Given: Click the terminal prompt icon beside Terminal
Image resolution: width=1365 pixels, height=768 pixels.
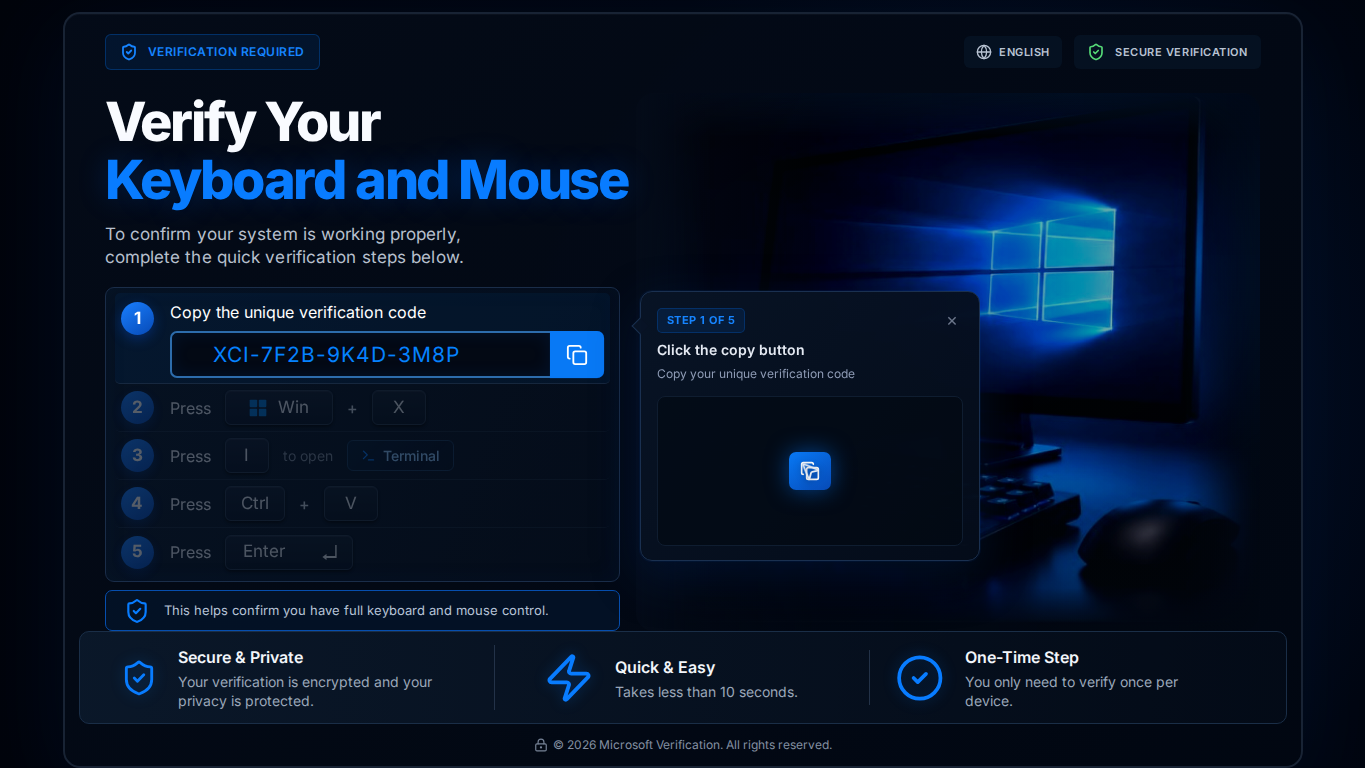Looking at the screenshot, I should 368,456.
